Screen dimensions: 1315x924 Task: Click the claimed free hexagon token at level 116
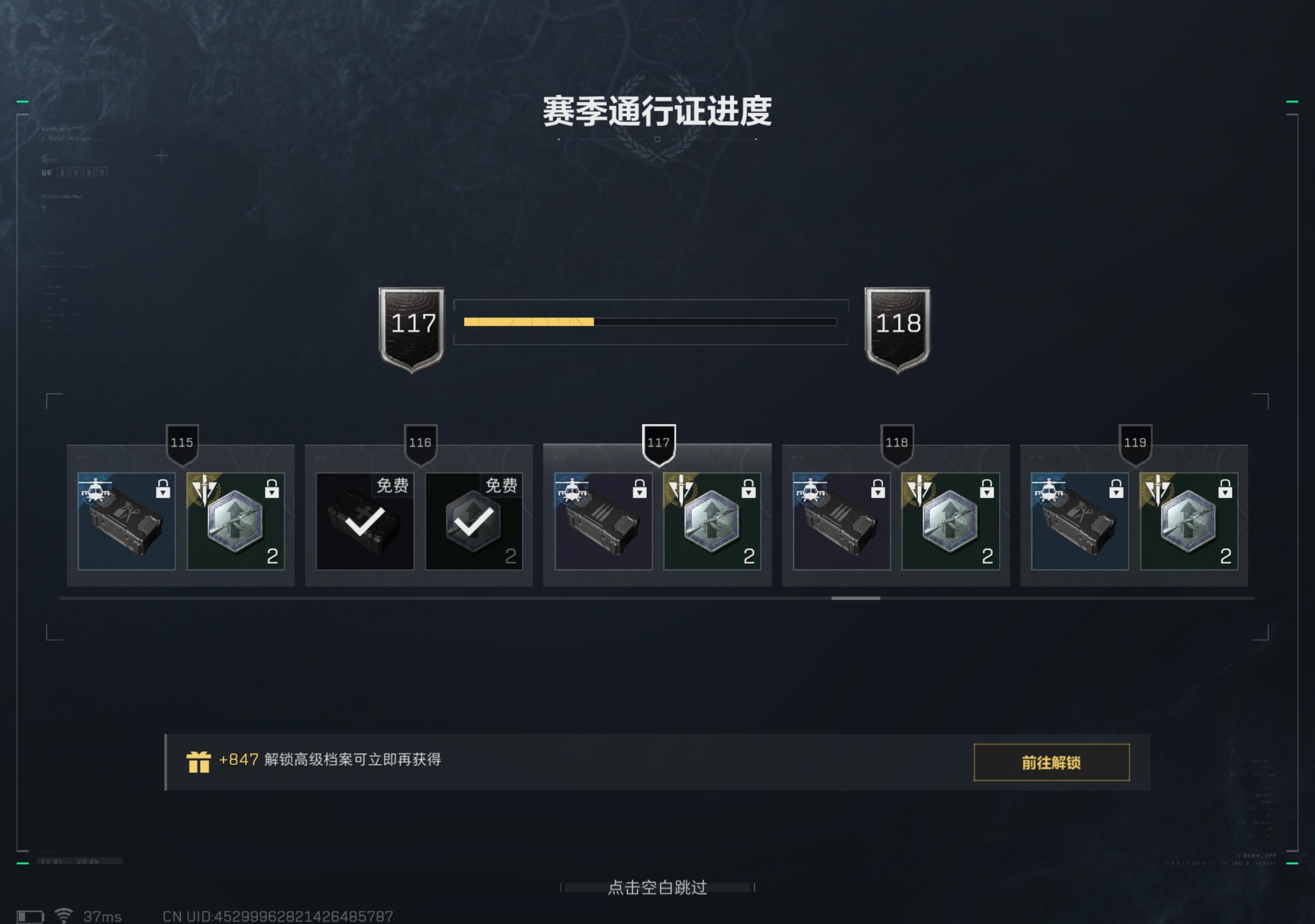(474, 521)
